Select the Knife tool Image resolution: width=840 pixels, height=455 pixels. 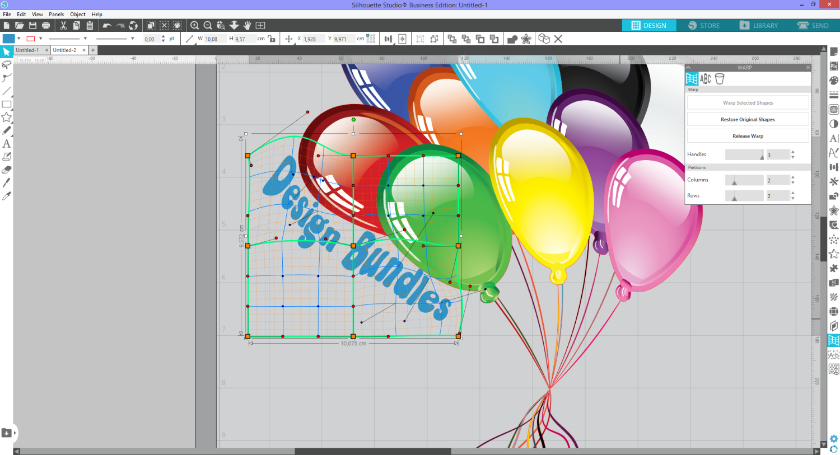pos(6,183)
